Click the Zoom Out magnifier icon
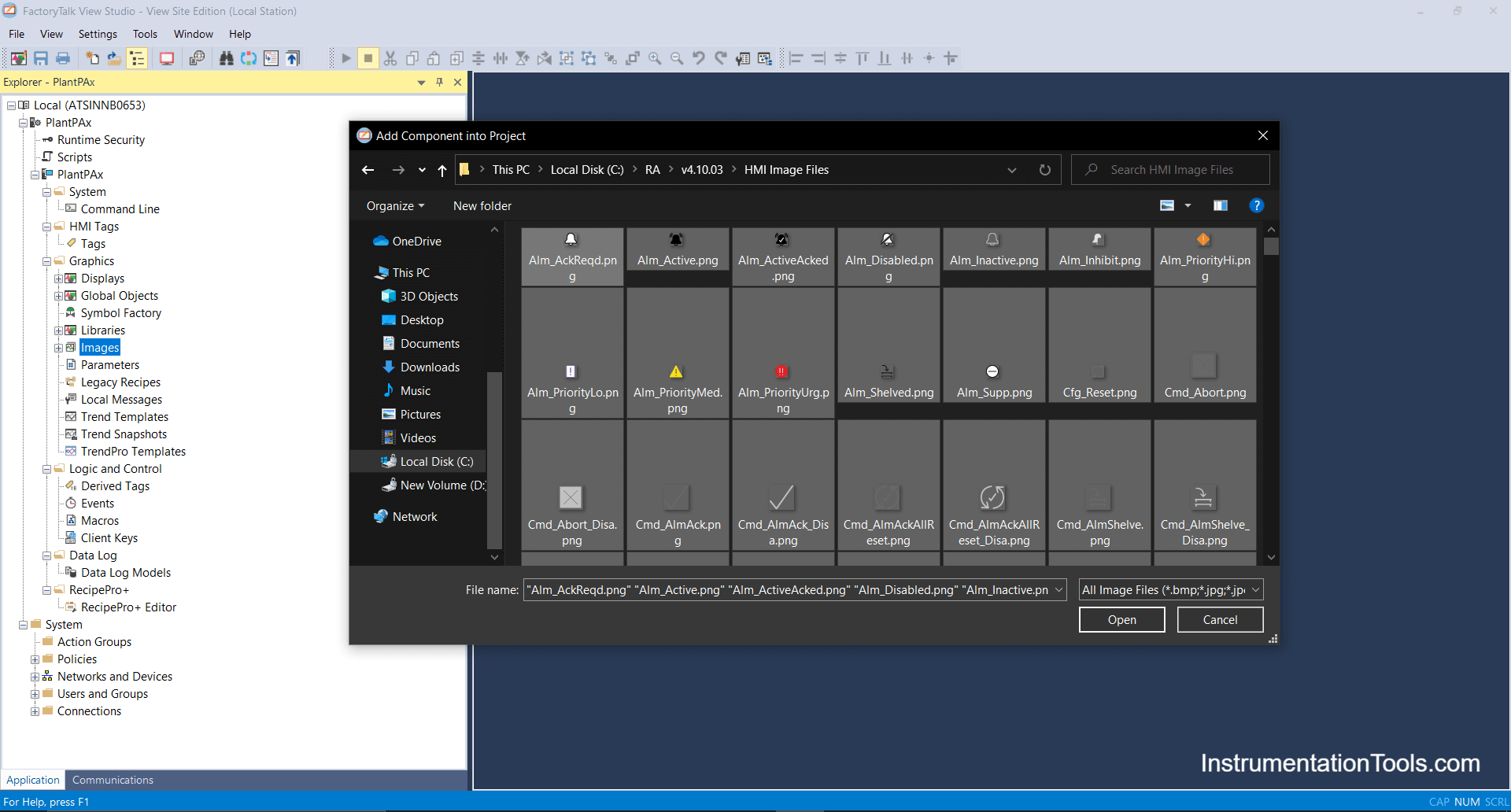The height and width of the screenshot is (812, 1511). point(677,58)
